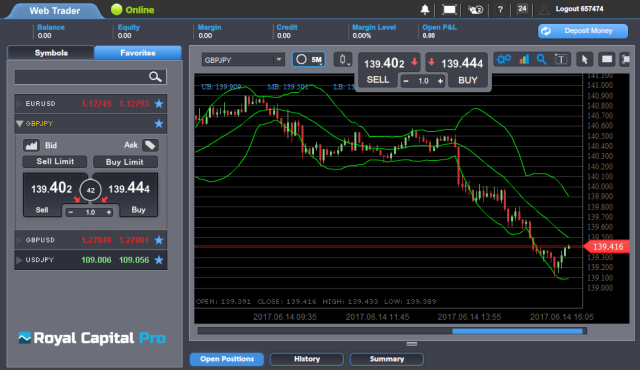Open the History tab

click(307, 359)
